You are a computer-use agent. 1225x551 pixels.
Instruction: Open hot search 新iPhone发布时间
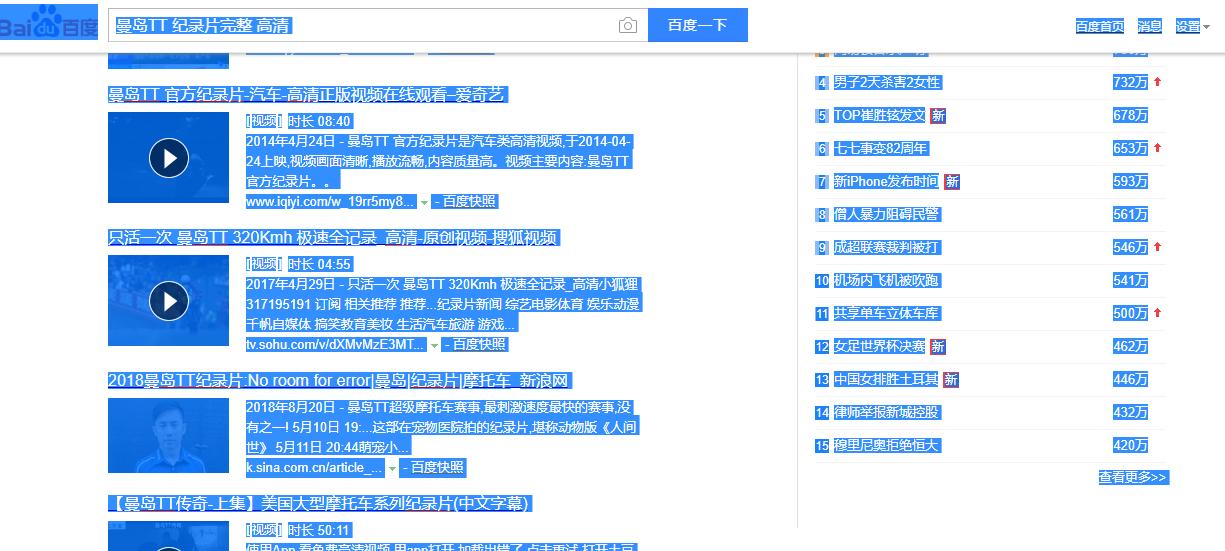pos(887,181)
